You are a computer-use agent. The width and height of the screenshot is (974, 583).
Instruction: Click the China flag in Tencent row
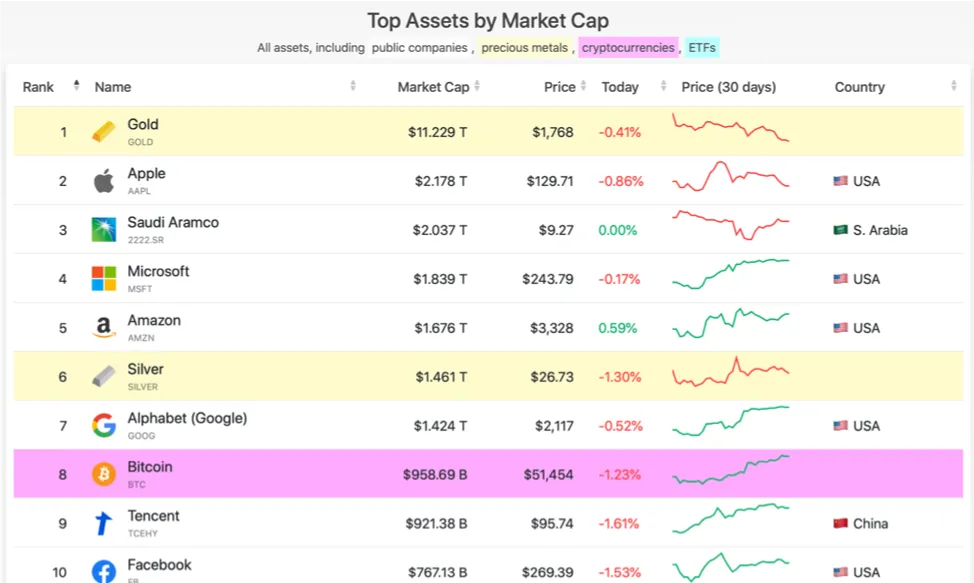pos(840,523)
